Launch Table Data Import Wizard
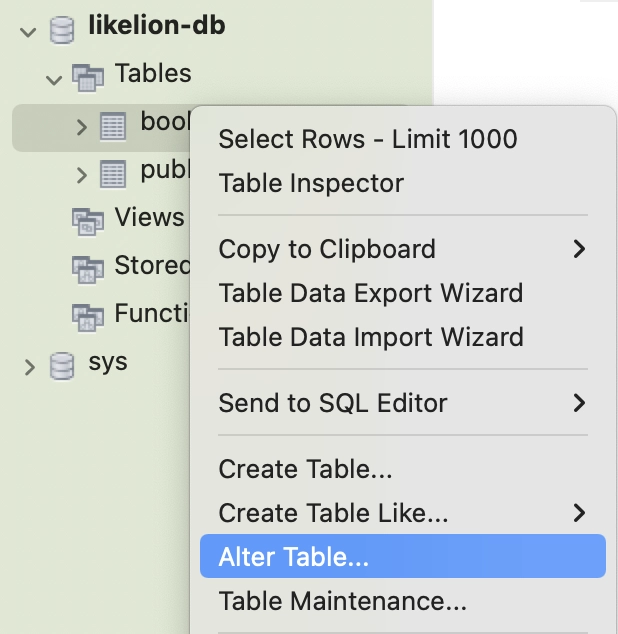The width and height of the screenshot is (618, 634). (x=370, y=337)
